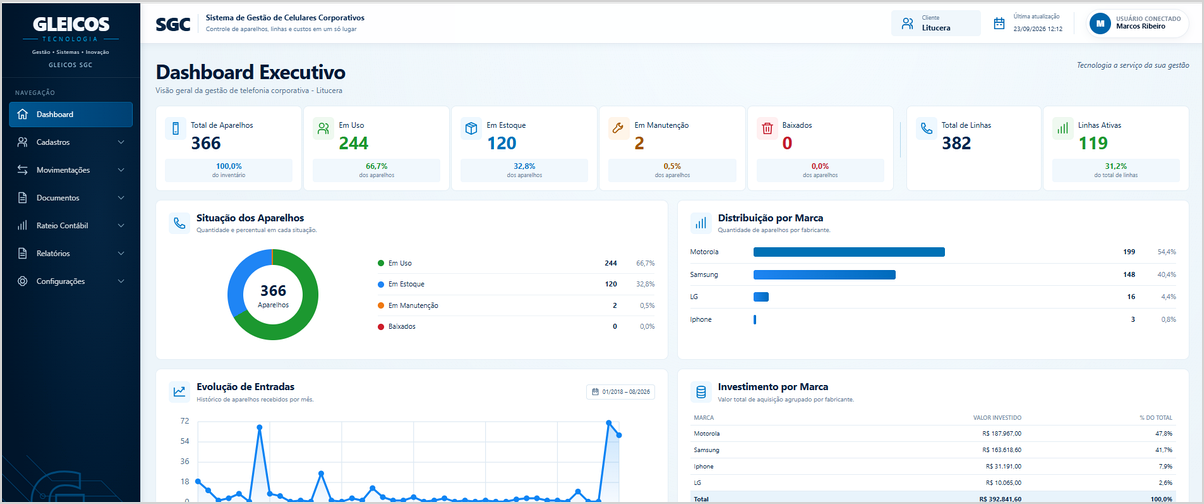The width and height of the screenshot is (1204, 504).
Task: Click the Situação dos Aparelhos phone icon
Action: pyautogui.click(x=180, y=223)
